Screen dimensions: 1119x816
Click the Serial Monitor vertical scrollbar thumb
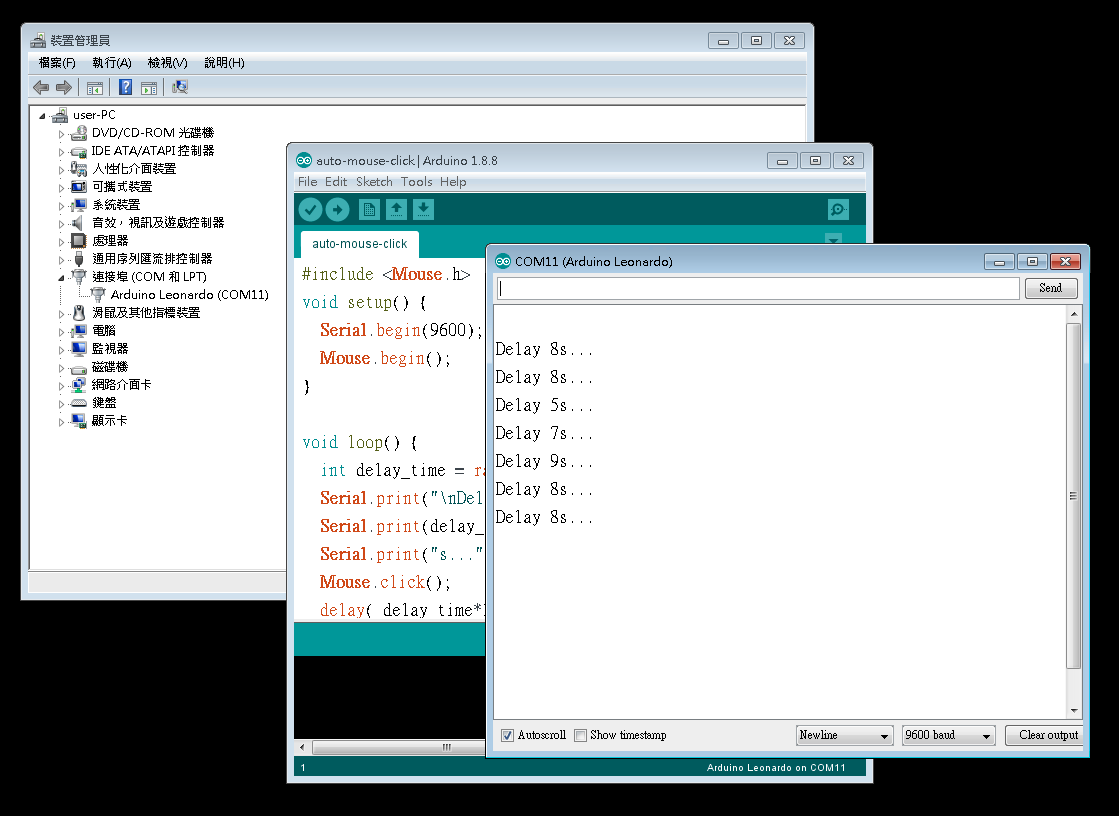1073,495
